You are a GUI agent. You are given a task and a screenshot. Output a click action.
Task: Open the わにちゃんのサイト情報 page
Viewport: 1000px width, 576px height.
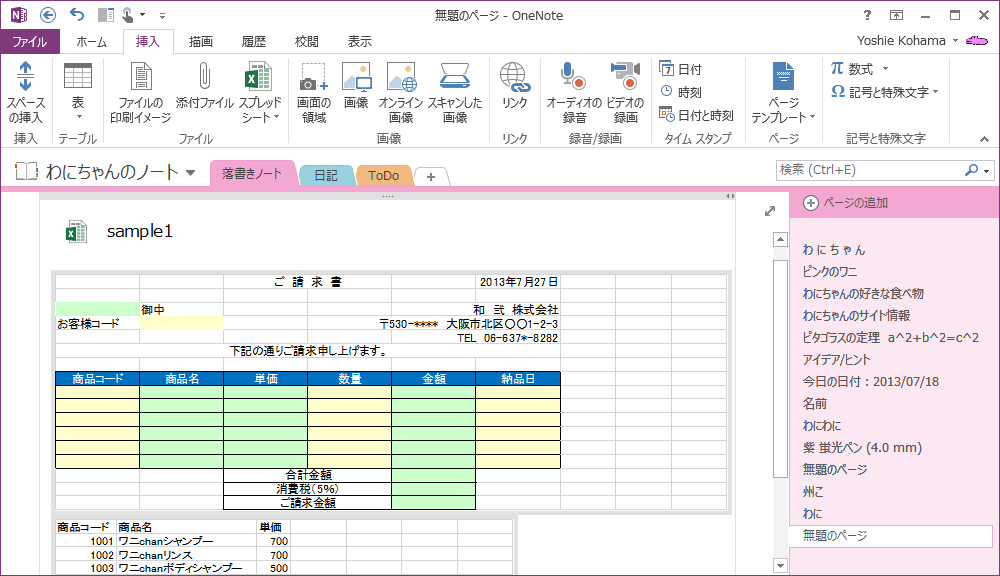point(856,316)
